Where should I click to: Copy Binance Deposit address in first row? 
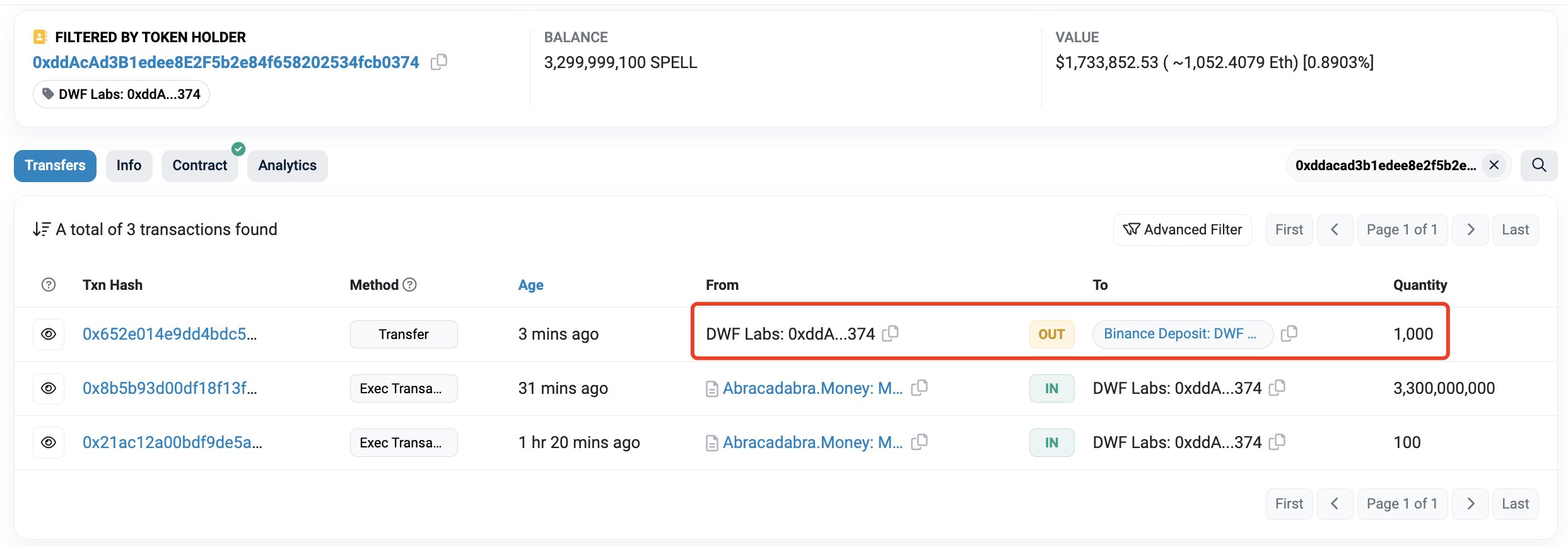pos(1289,333)
